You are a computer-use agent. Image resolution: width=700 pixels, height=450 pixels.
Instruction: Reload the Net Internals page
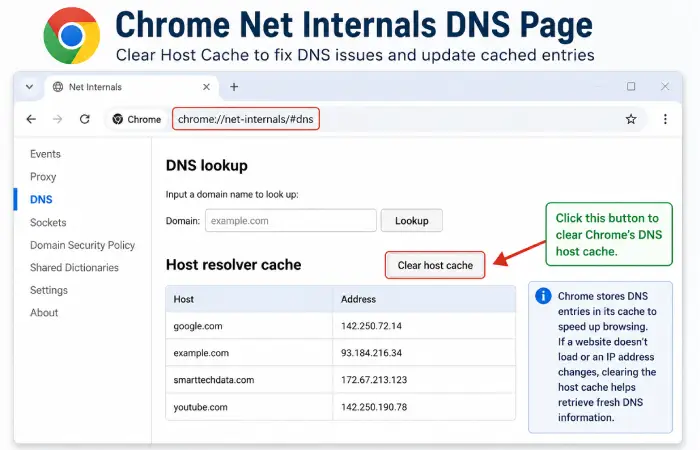85,119
